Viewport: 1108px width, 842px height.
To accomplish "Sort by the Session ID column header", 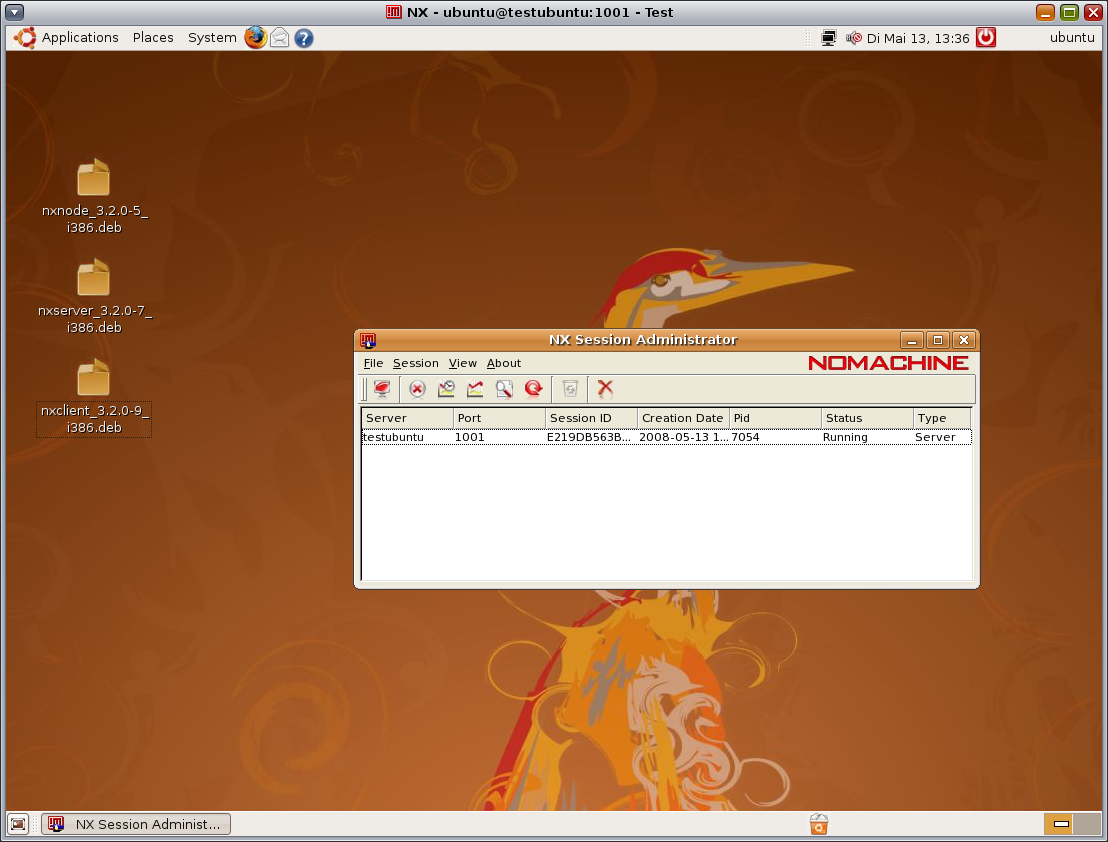I will 591,418.
